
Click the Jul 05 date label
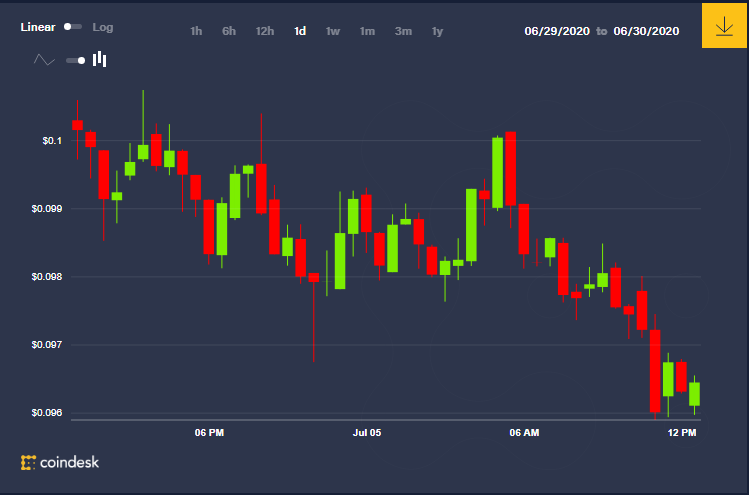(367, 432)
